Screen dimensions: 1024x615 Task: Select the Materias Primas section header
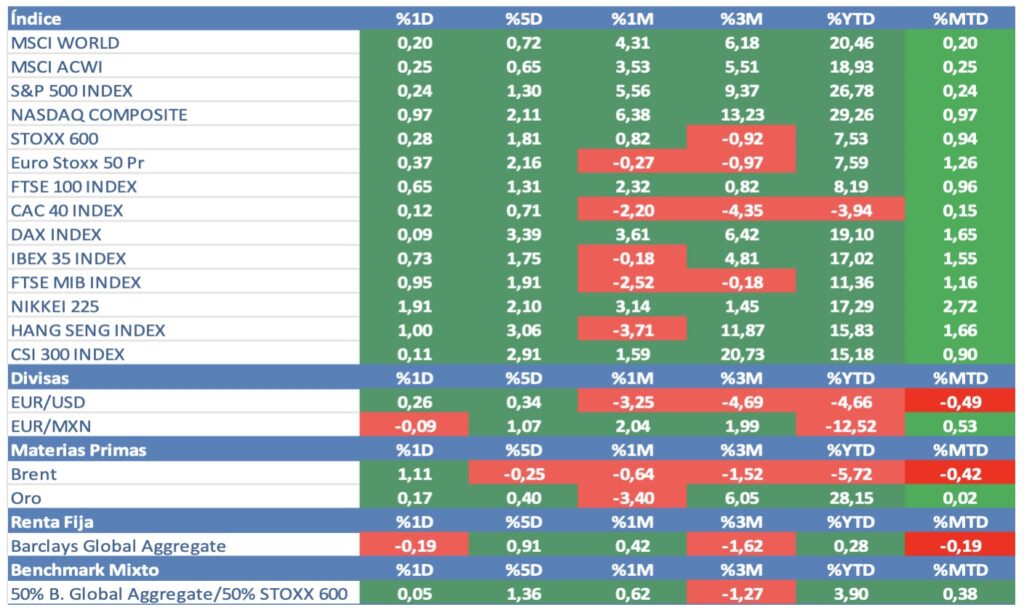(78, 450)
